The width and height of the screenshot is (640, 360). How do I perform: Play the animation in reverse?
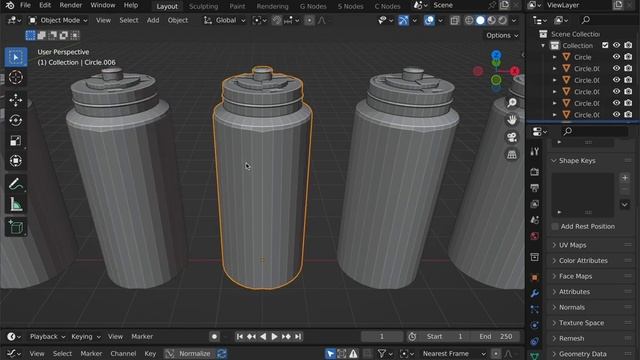click(x=263, y=336)
